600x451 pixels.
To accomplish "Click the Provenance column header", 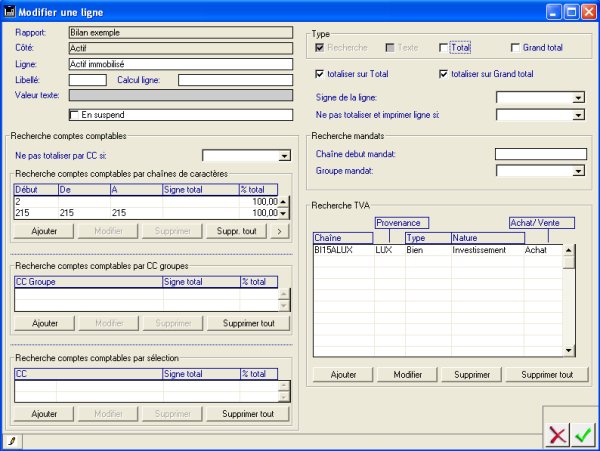I will [x=402, y=223].
